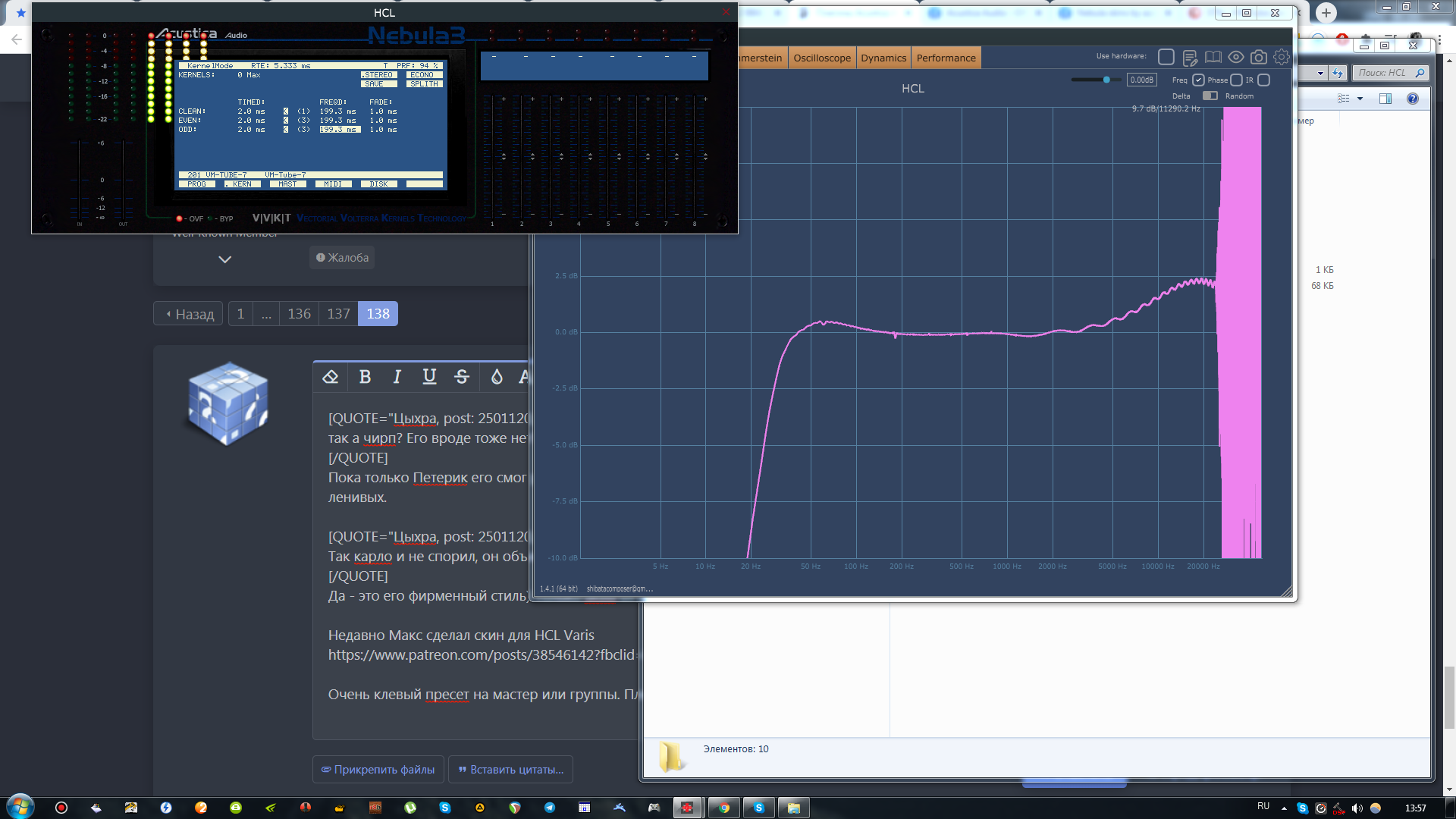Open Explorer address bar history dropdown
Screen dimensions: 1456x819
1320,73
